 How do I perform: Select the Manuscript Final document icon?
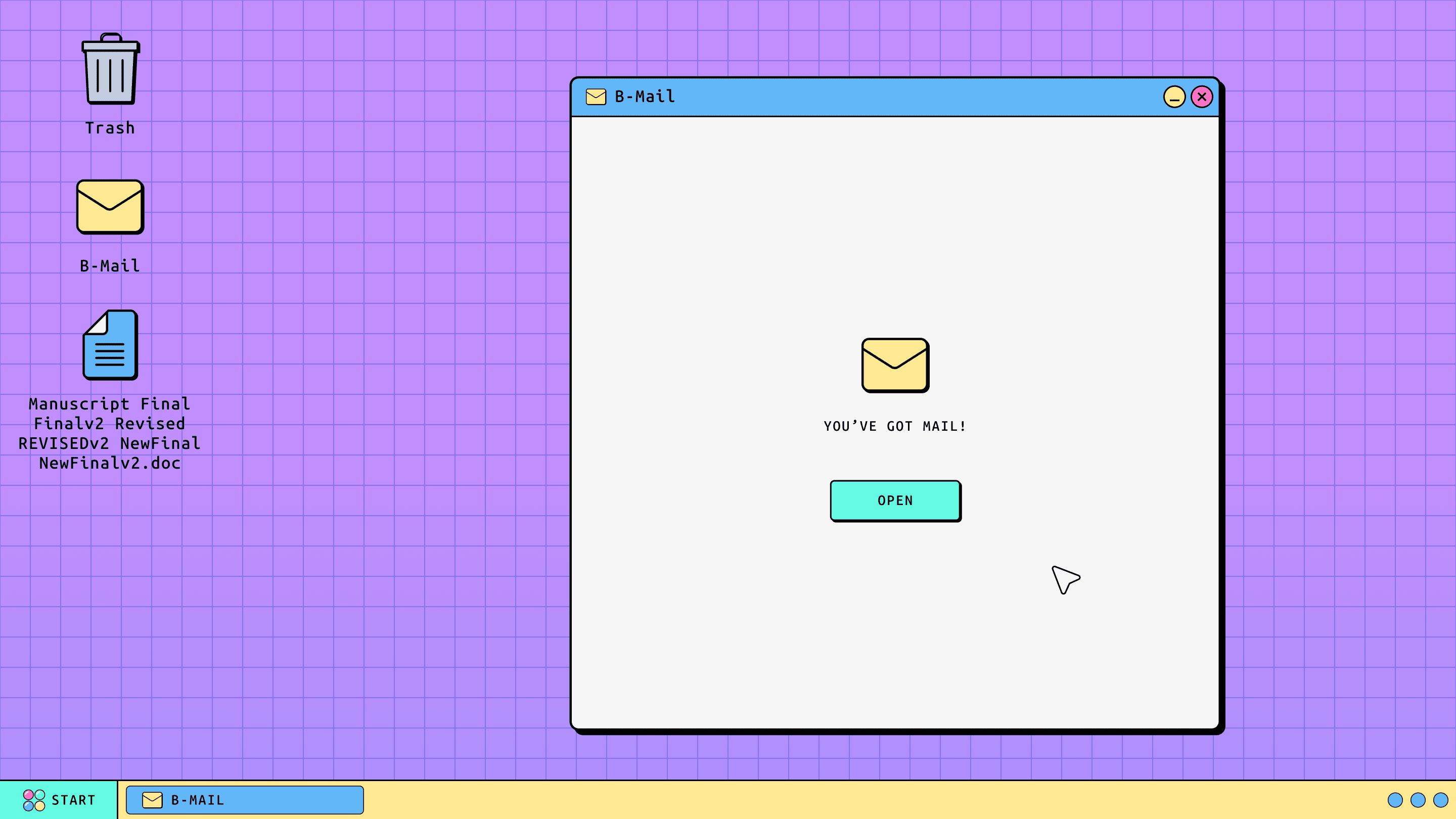pyautogui.click(x=110, y=345)
